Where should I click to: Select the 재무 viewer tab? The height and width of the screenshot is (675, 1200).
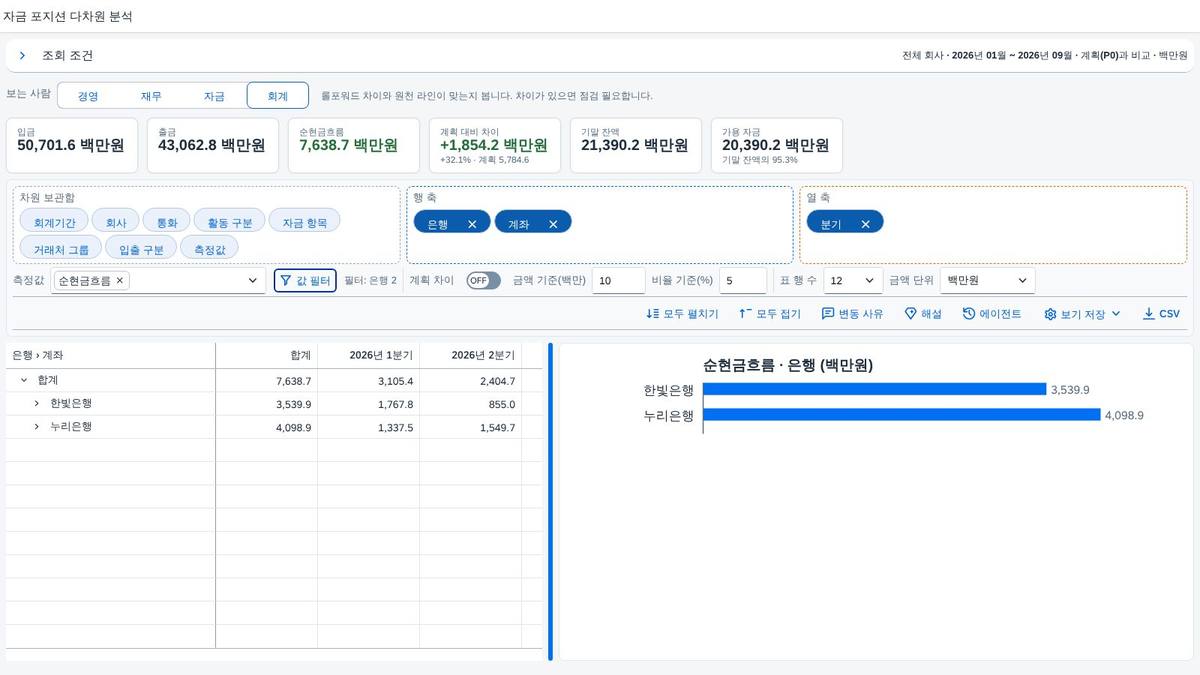151,96
